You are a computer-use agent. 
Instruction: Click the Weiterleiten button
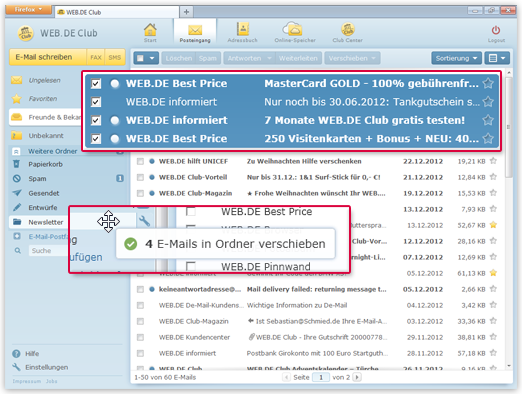[x=298, y=58]
